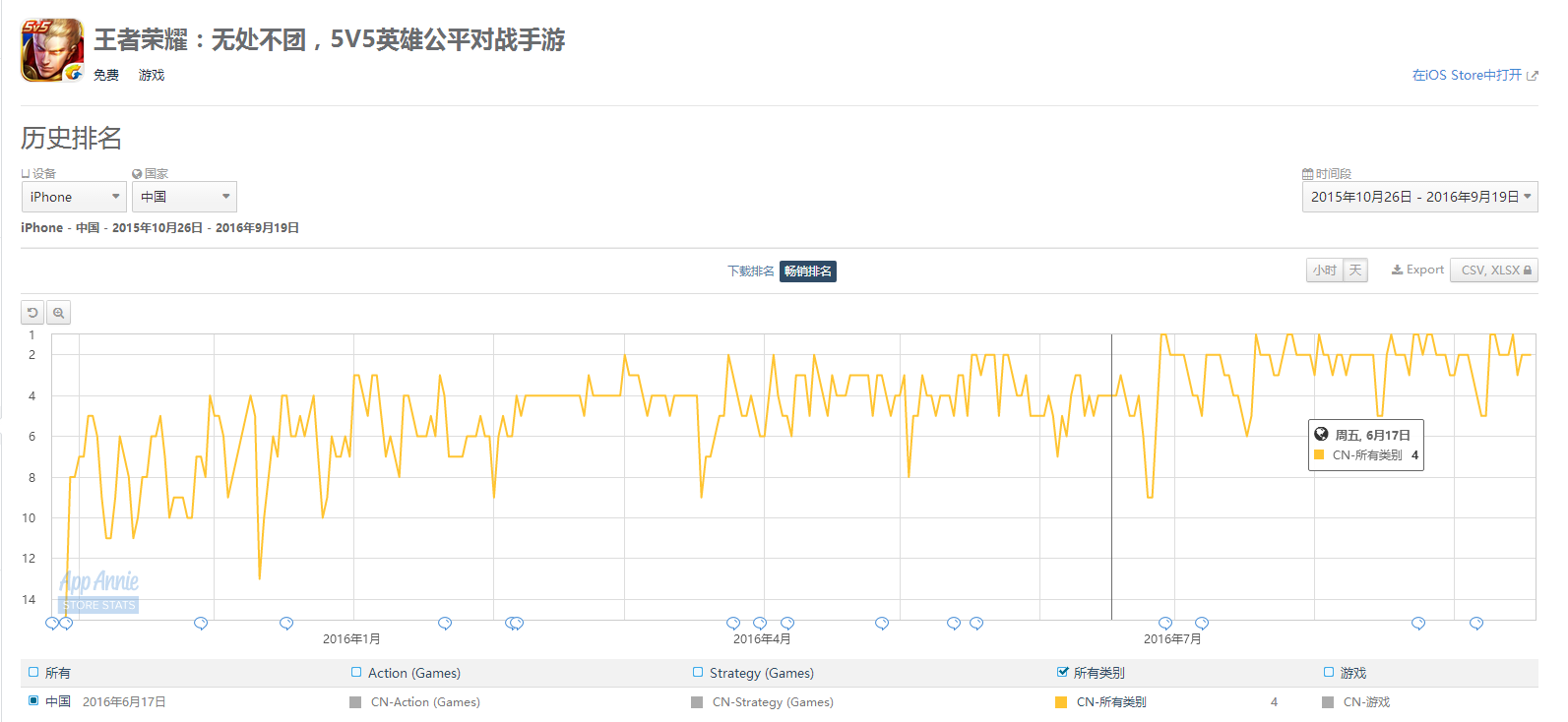Click the download icon beside Export
This screenshot has width=1568, height=722.
pos(1397,270)
